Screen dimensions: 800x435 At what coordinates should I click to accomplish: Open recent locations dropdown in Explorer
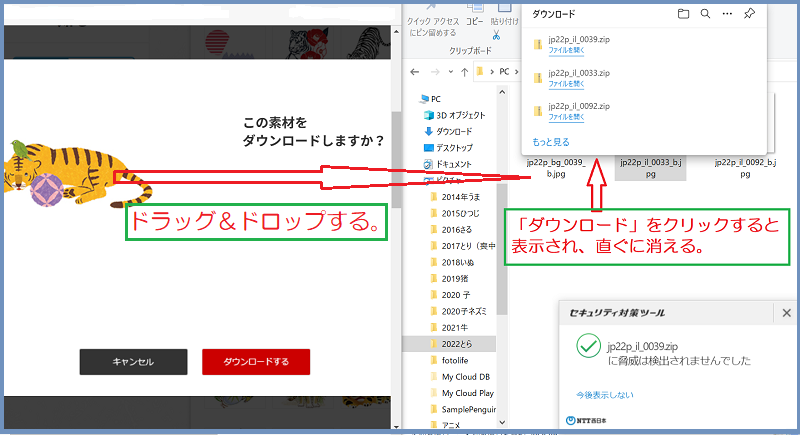(x=451, y=72)
